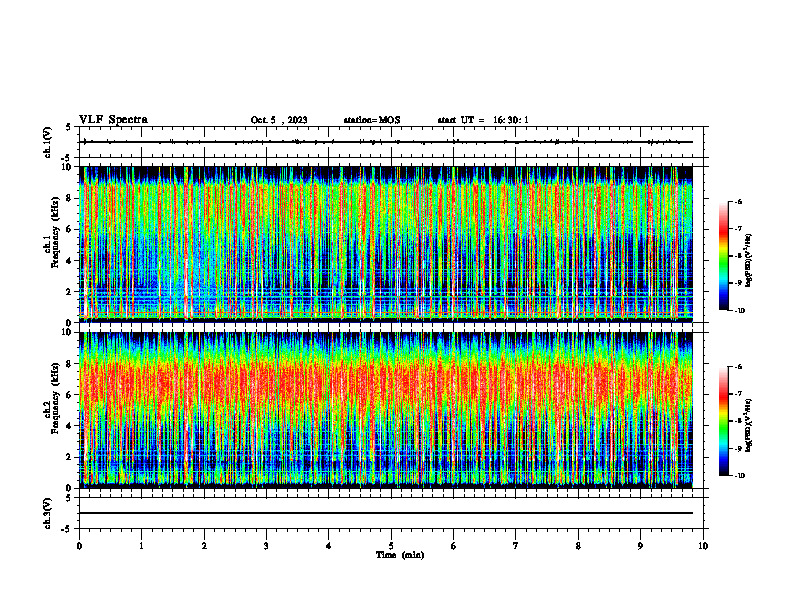Image resolution: width=792 pixels, height=612 pixels.
Task: Click the time axis tick label "6"
Action: (454, 546)
